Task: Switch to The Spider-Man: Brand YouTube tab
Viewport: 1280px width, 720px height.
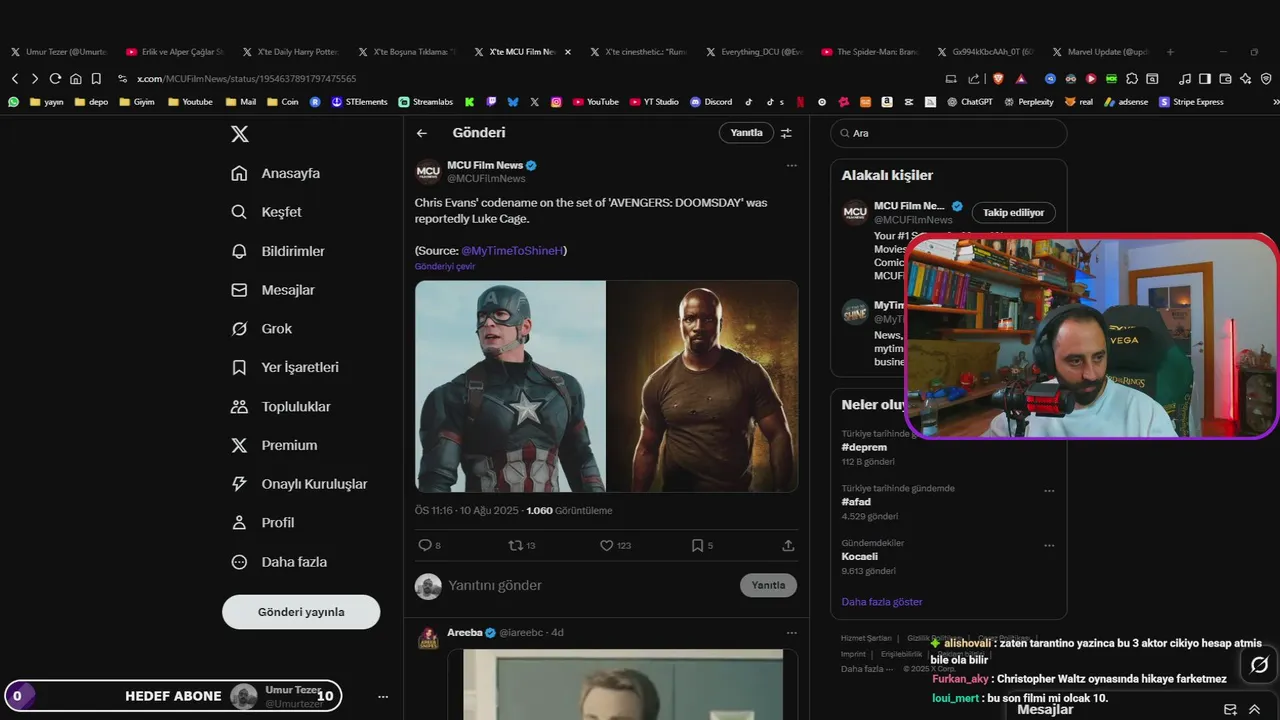Action: click(x=869, y=51)
